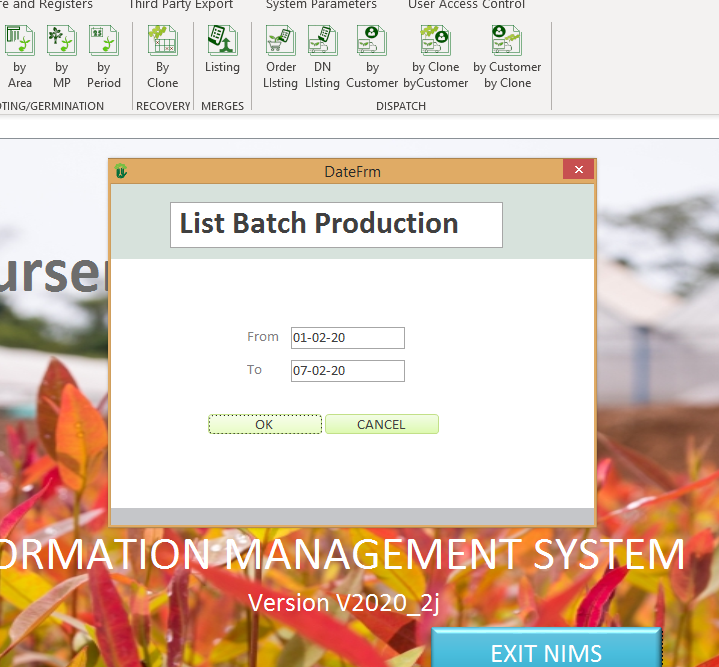Open the Dispatch Order Listing
Viewport: 719px width, 667px height.
[280, 57]
